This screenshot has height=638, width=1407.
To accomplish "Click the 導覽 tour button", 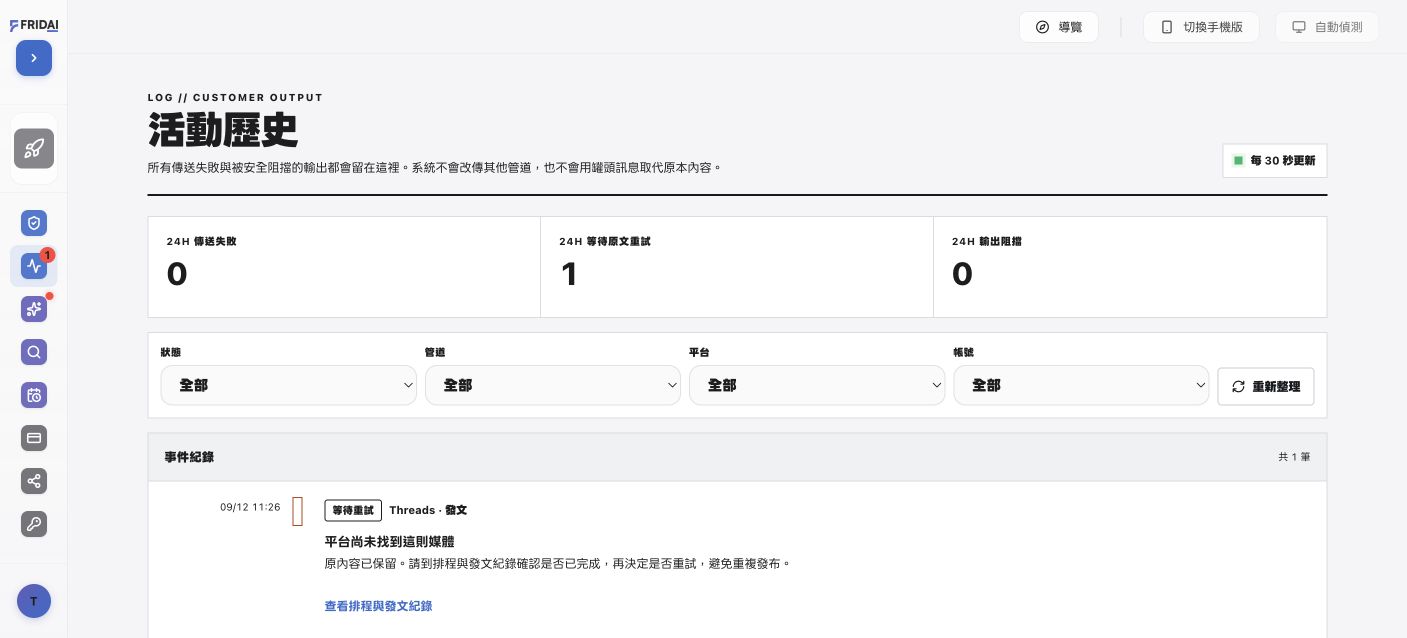I will pyautogui.click(x=1059, y=27).
